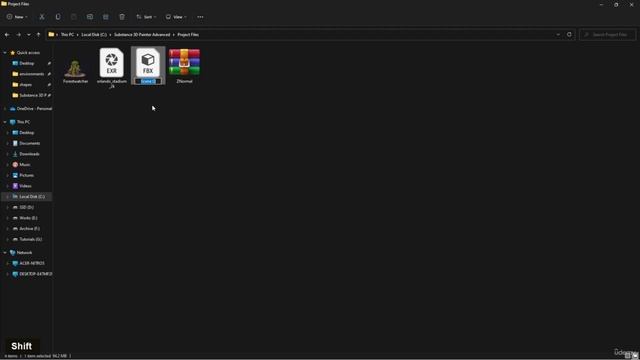Go back with the left arrow
This screenshot has width=640, height=360.
coord(7,35)
